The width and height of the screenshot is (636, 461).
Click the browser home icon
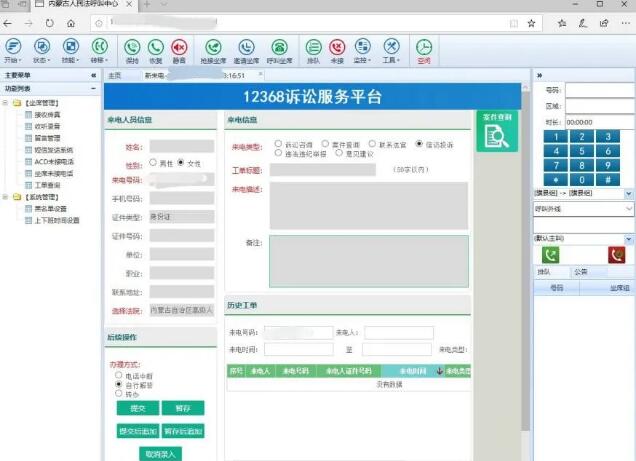pyautogui.click(x=71, y=24)
